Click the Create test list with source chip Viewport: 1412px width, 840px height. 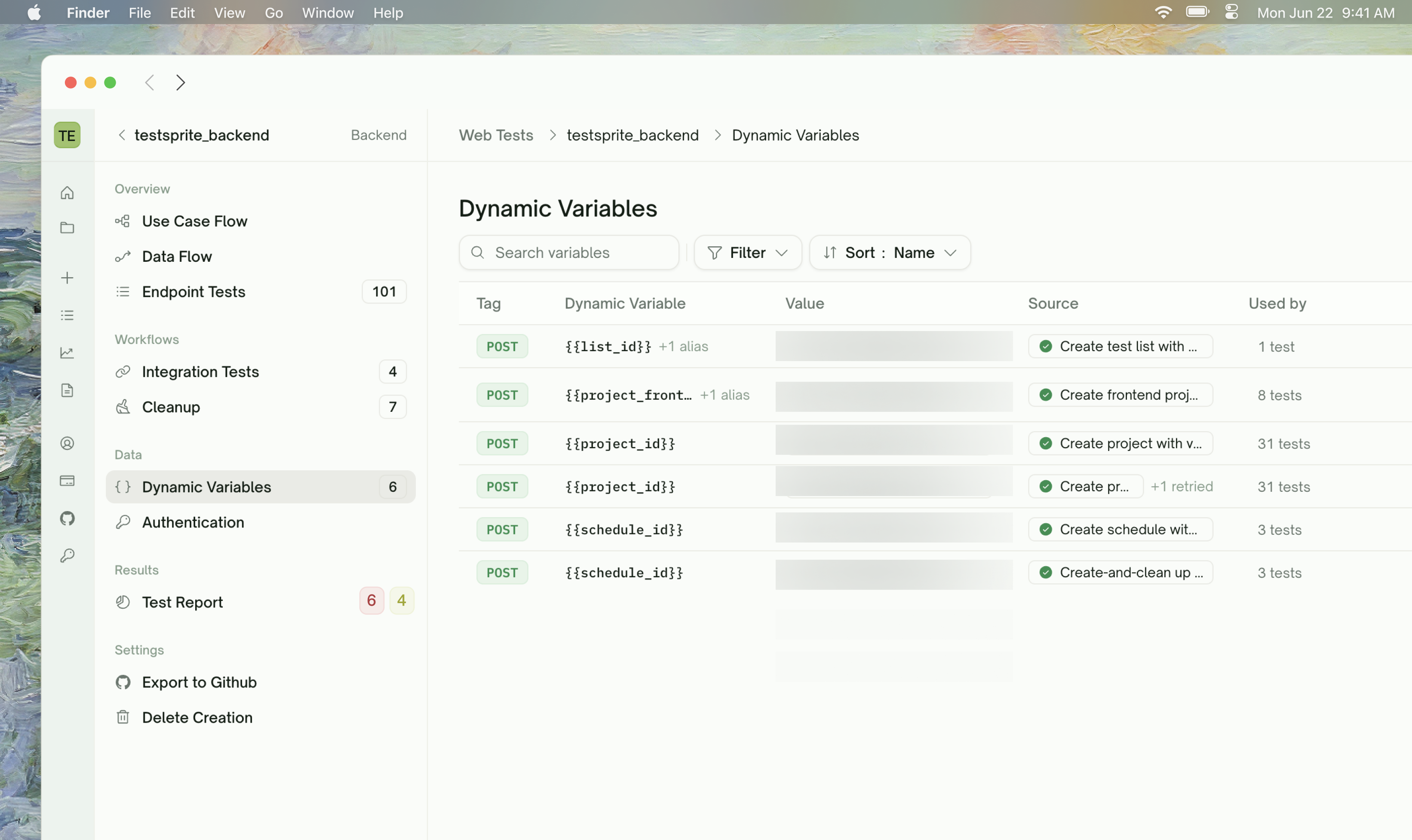tap(1120, 346)
